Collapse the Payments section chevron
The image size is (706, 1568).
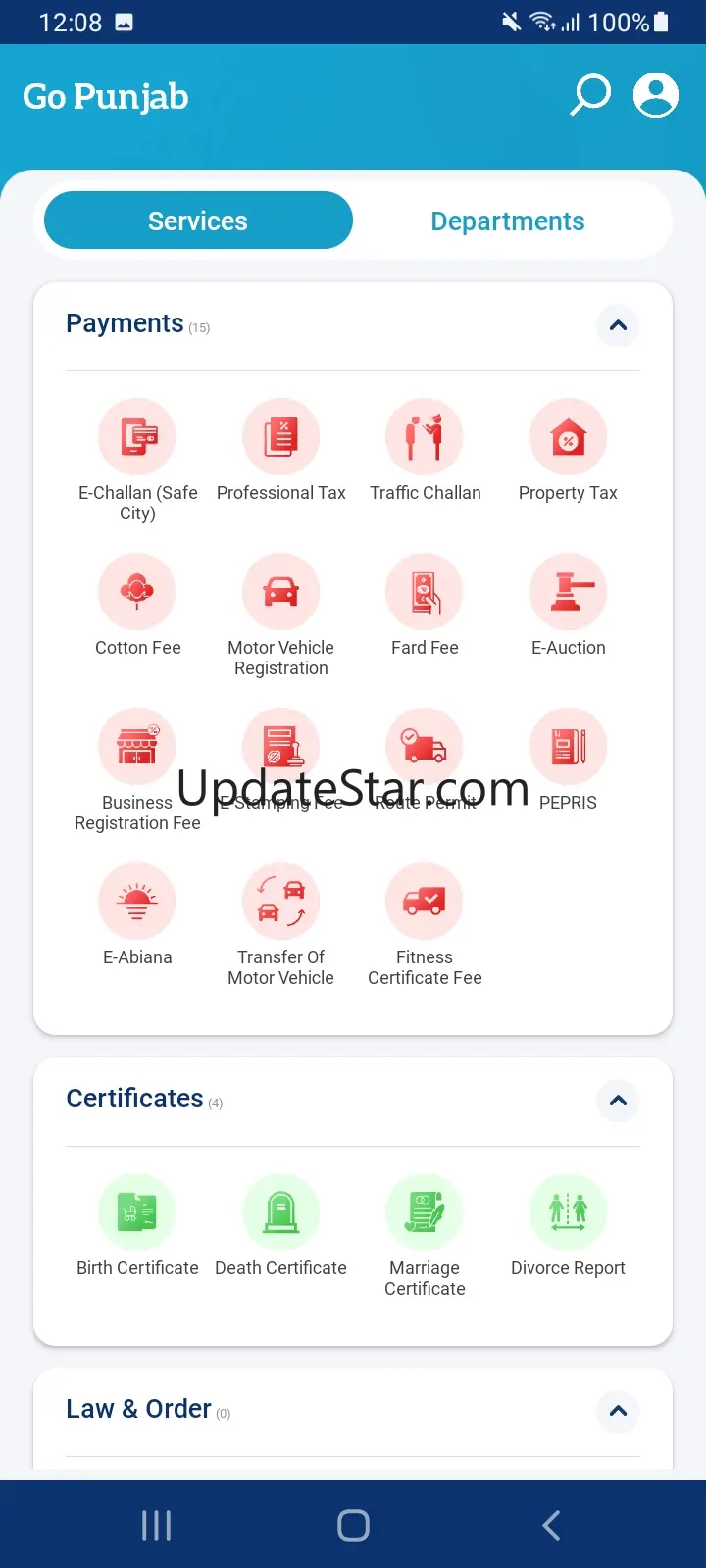pyautogui.click(x=618, y=325)
